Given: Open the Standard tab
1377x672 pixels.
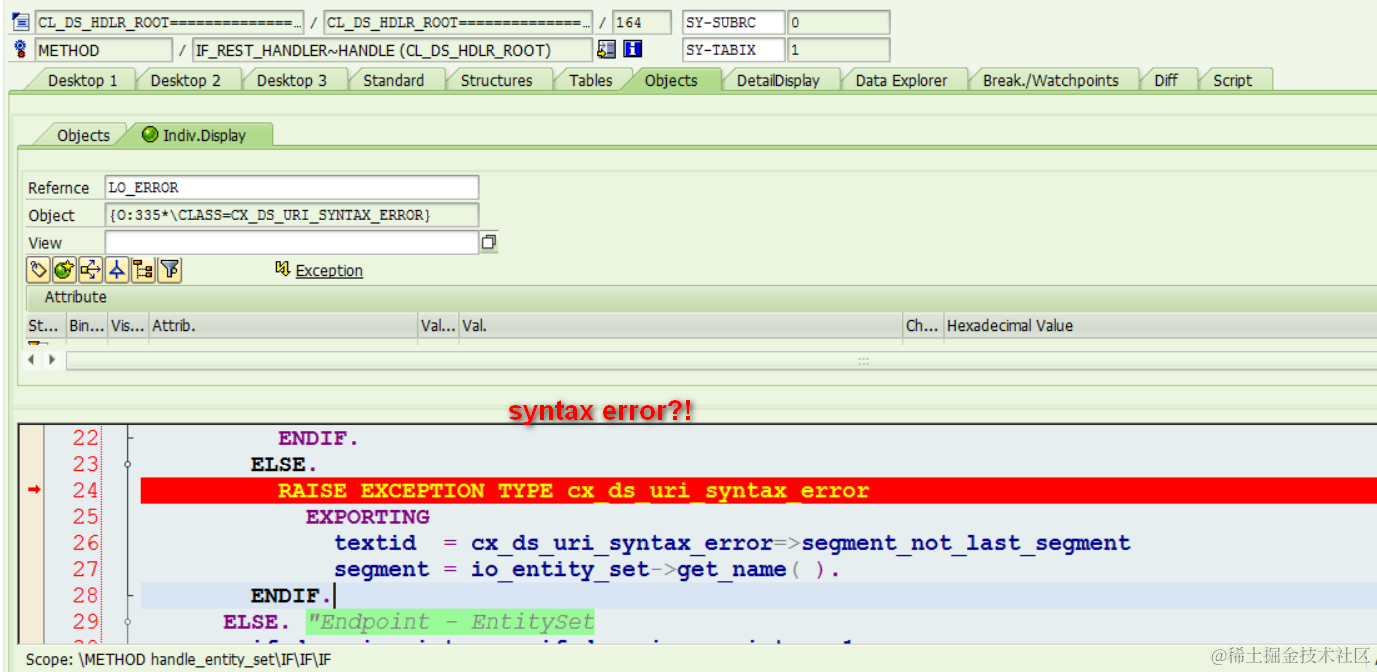Looking at the screenshot, I should pos(393,80).
